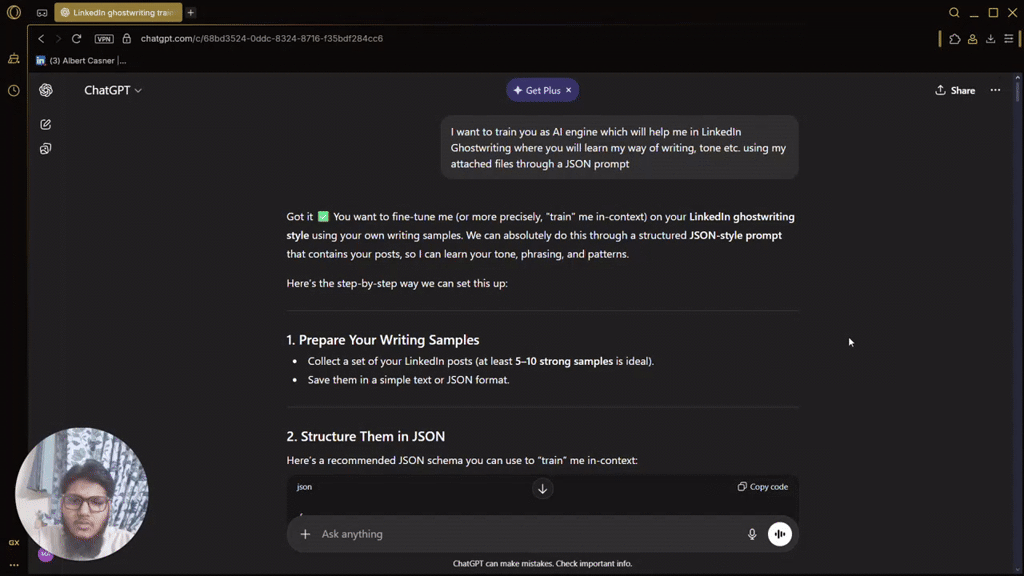Open the Opera menu logo
The height and width of the screenshot is (576, 1024).
(14, 12)
